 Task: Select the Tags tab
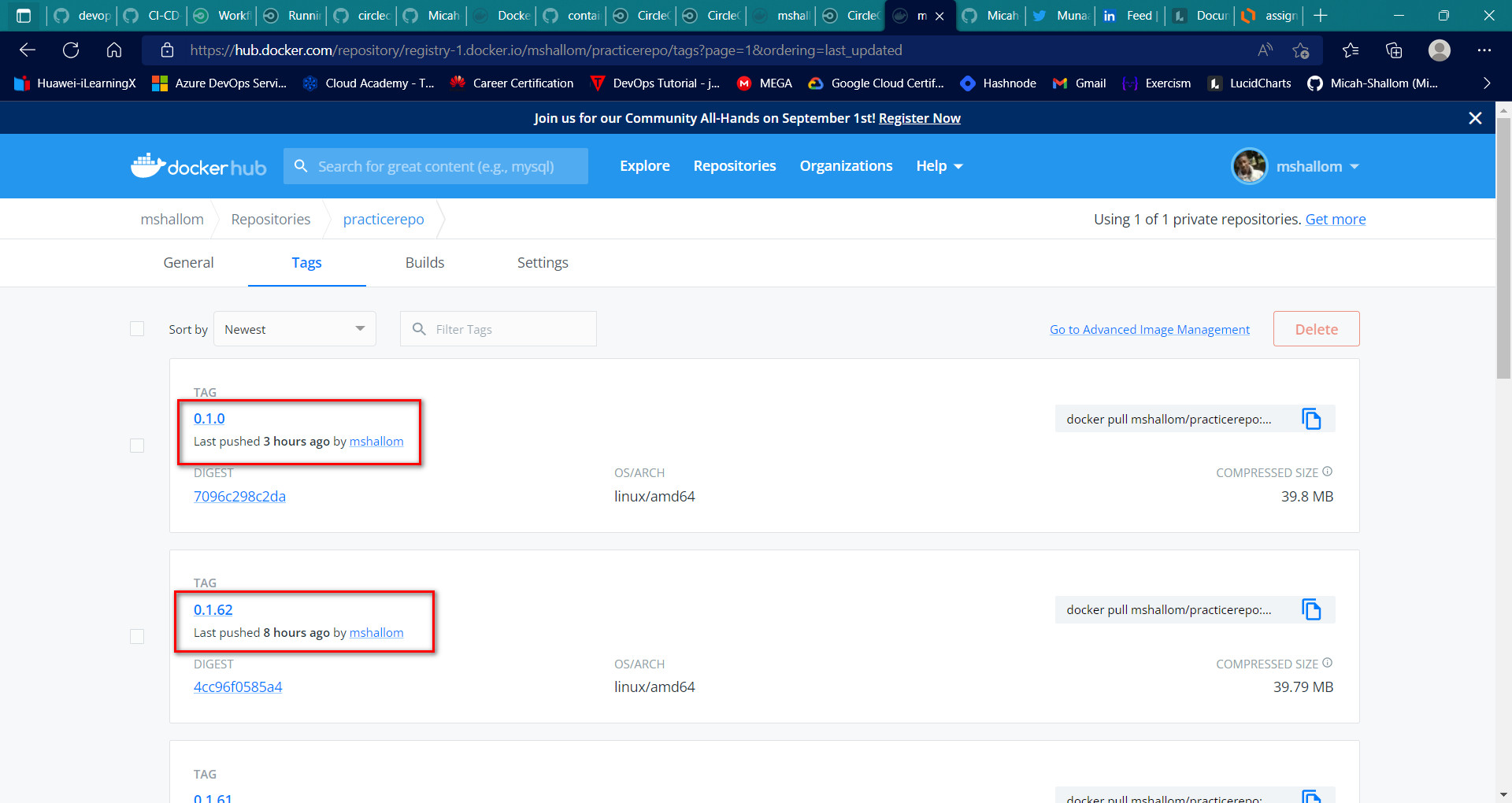pyautogui.click(x=306, y=263)
